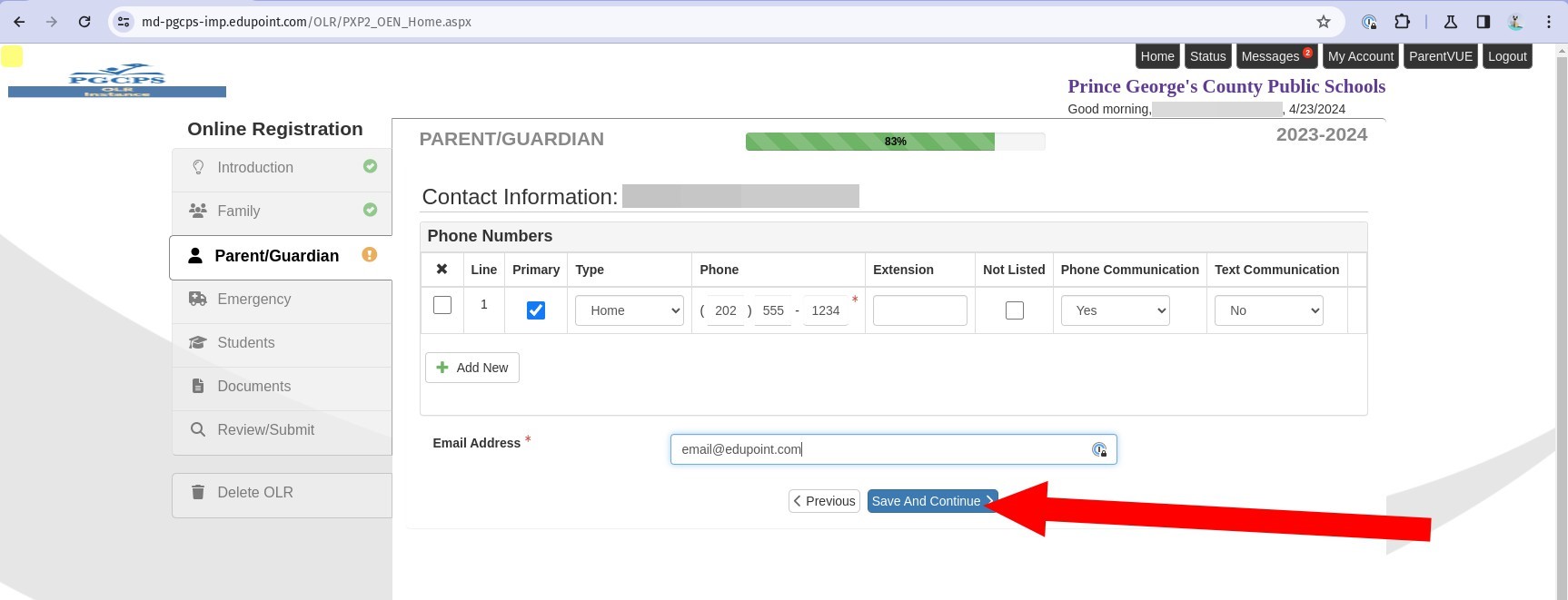The width and height of the screenshot is (1568, 600).
Task: Tick the Not Listed checkbox
Action: click(x=1014, y=310)
